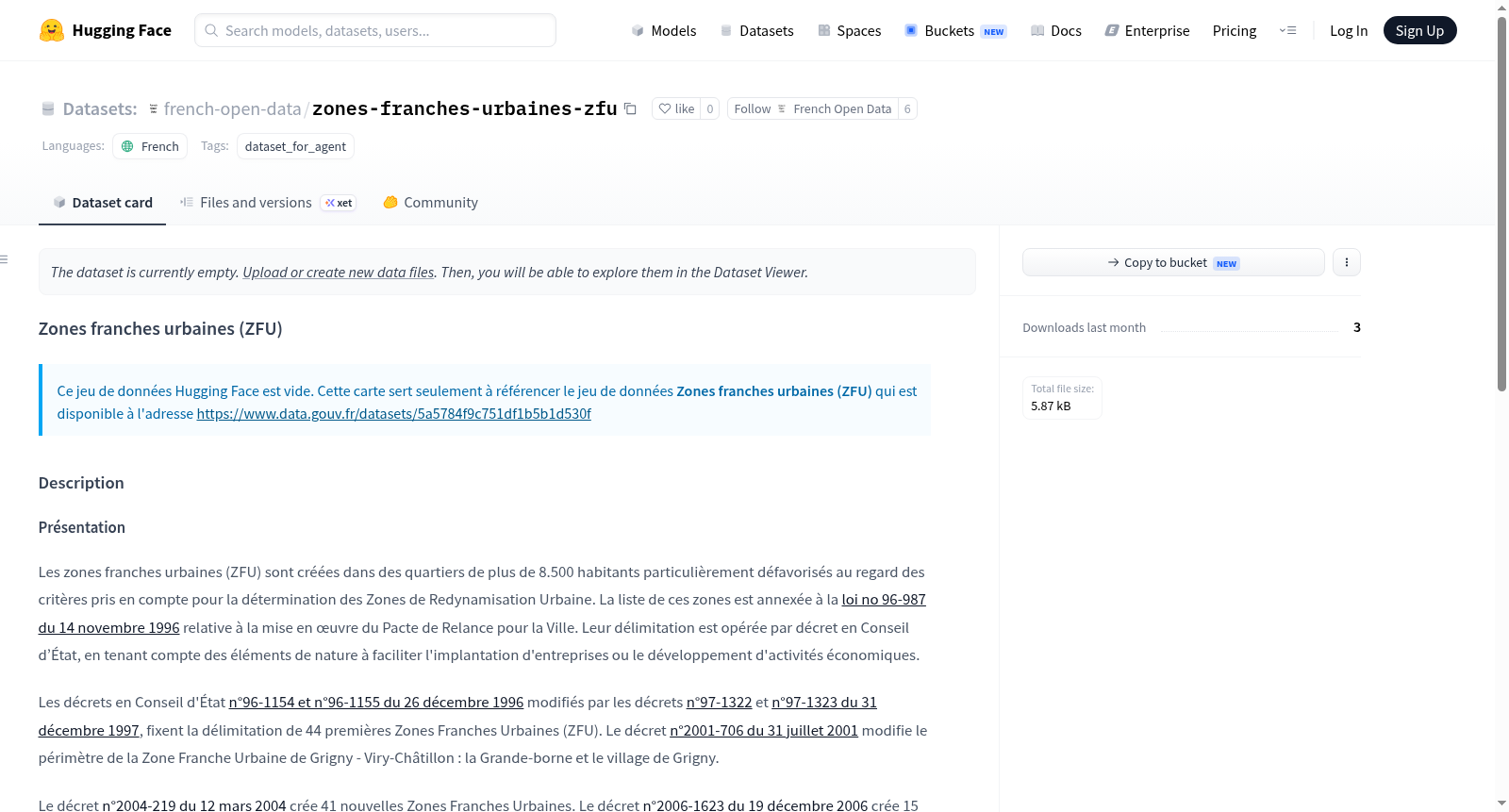This screenshot has width=1509, height=812.
Task: Click the Sign Up button
Action: [1419, 30]
